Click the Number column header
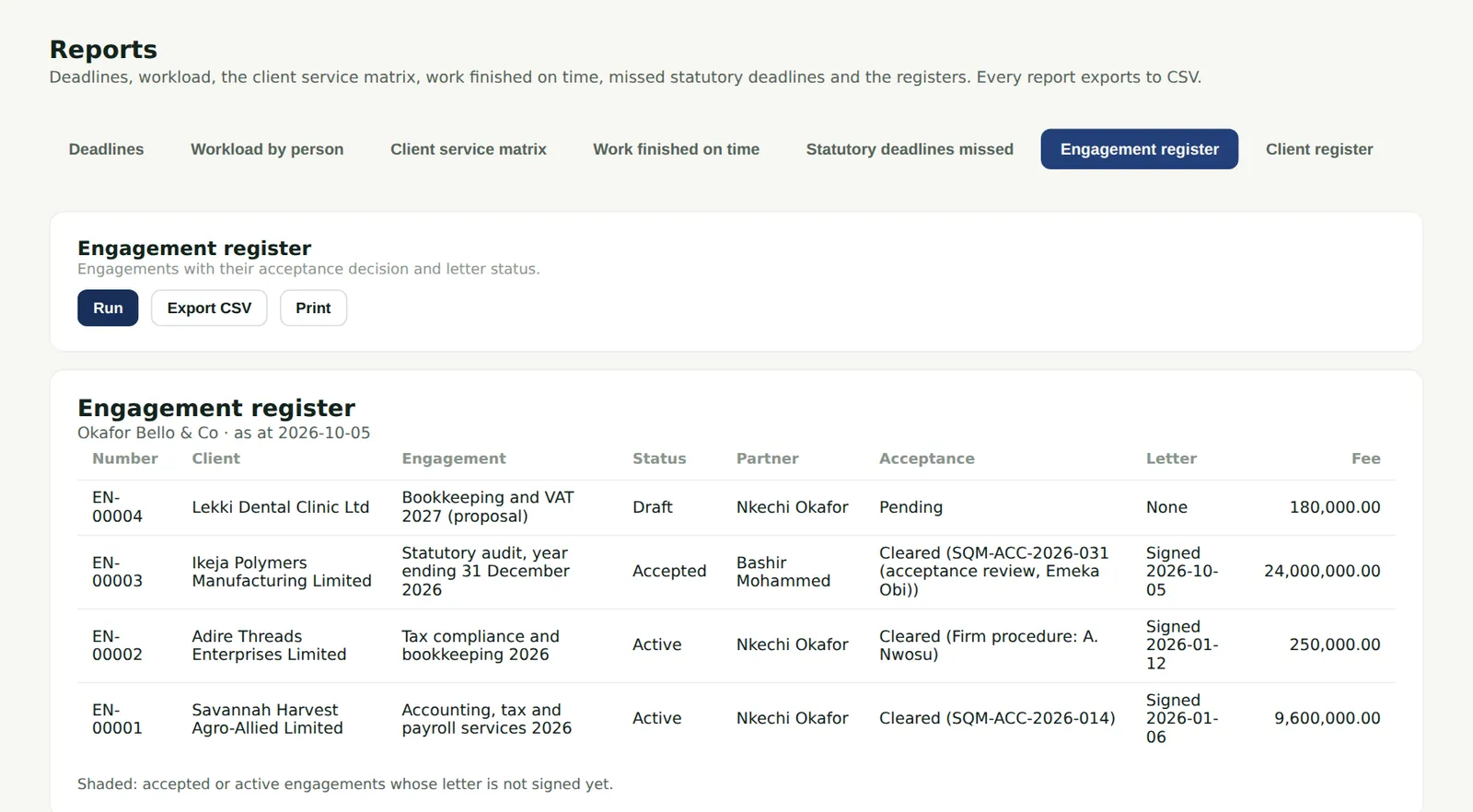This screenshot has height=812, width=1473. pyautogui.click(x=125, y=458)
